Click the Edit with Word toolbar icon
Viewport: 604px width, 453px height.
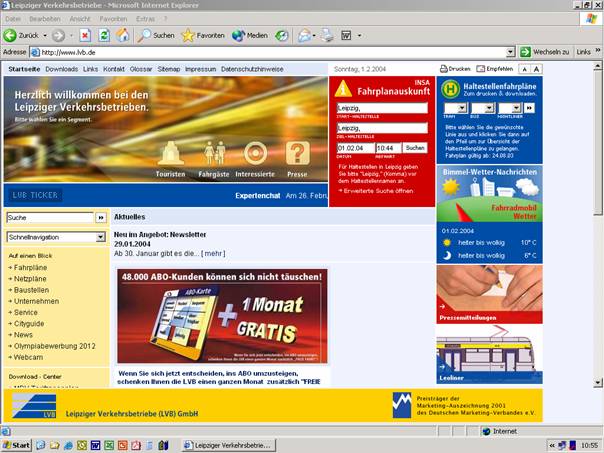[346, 36]
